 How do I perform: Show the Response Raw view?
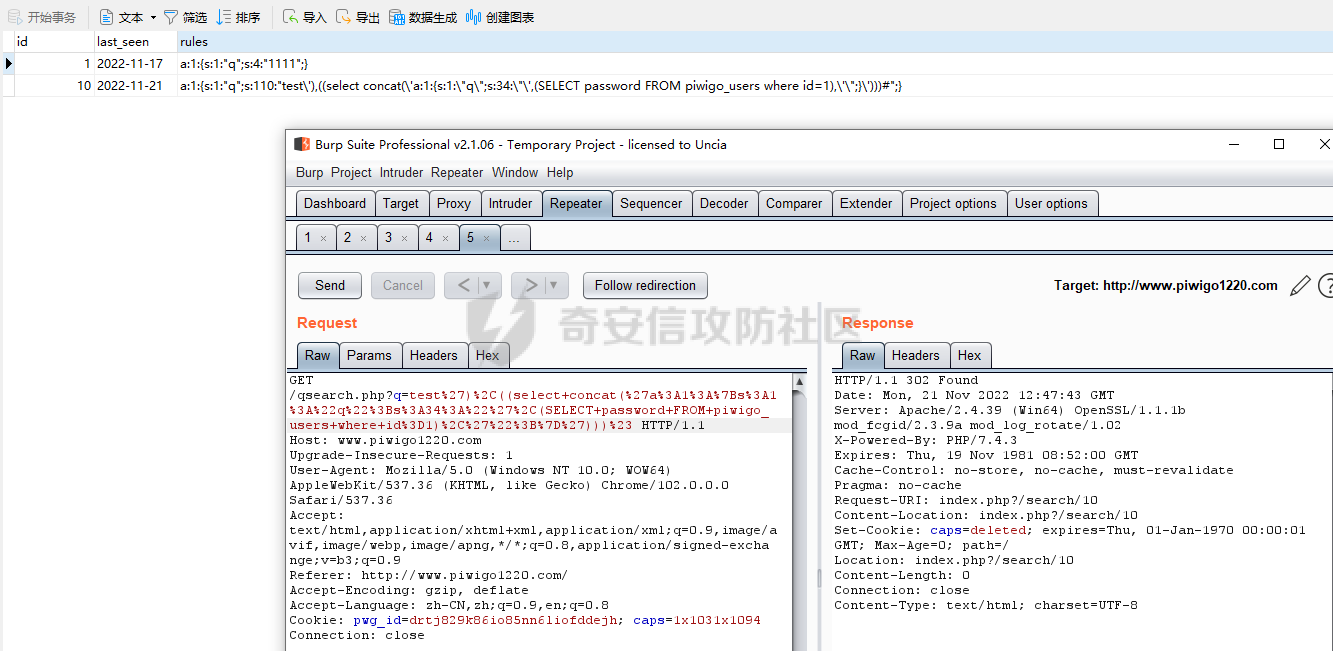click(863, 355)
